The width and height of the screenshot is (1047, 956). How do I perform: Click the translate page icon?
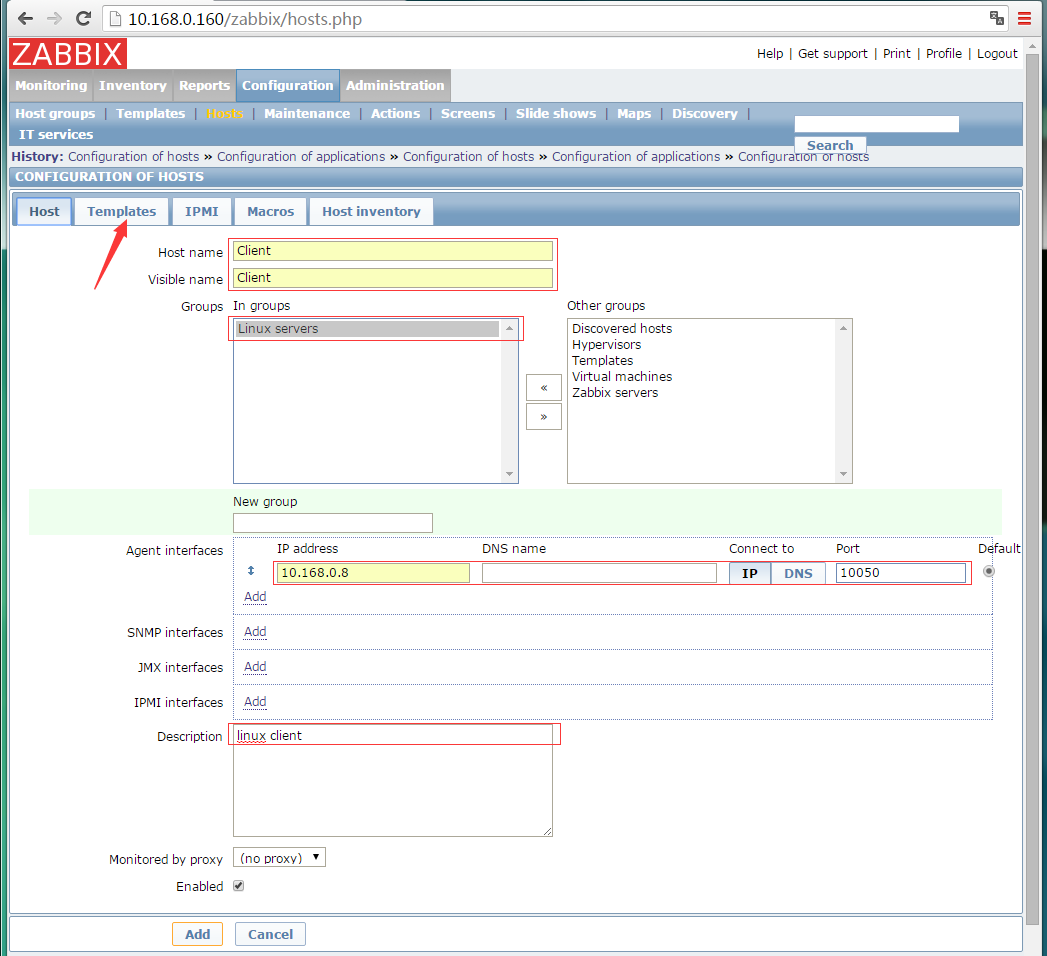[996, 18]
